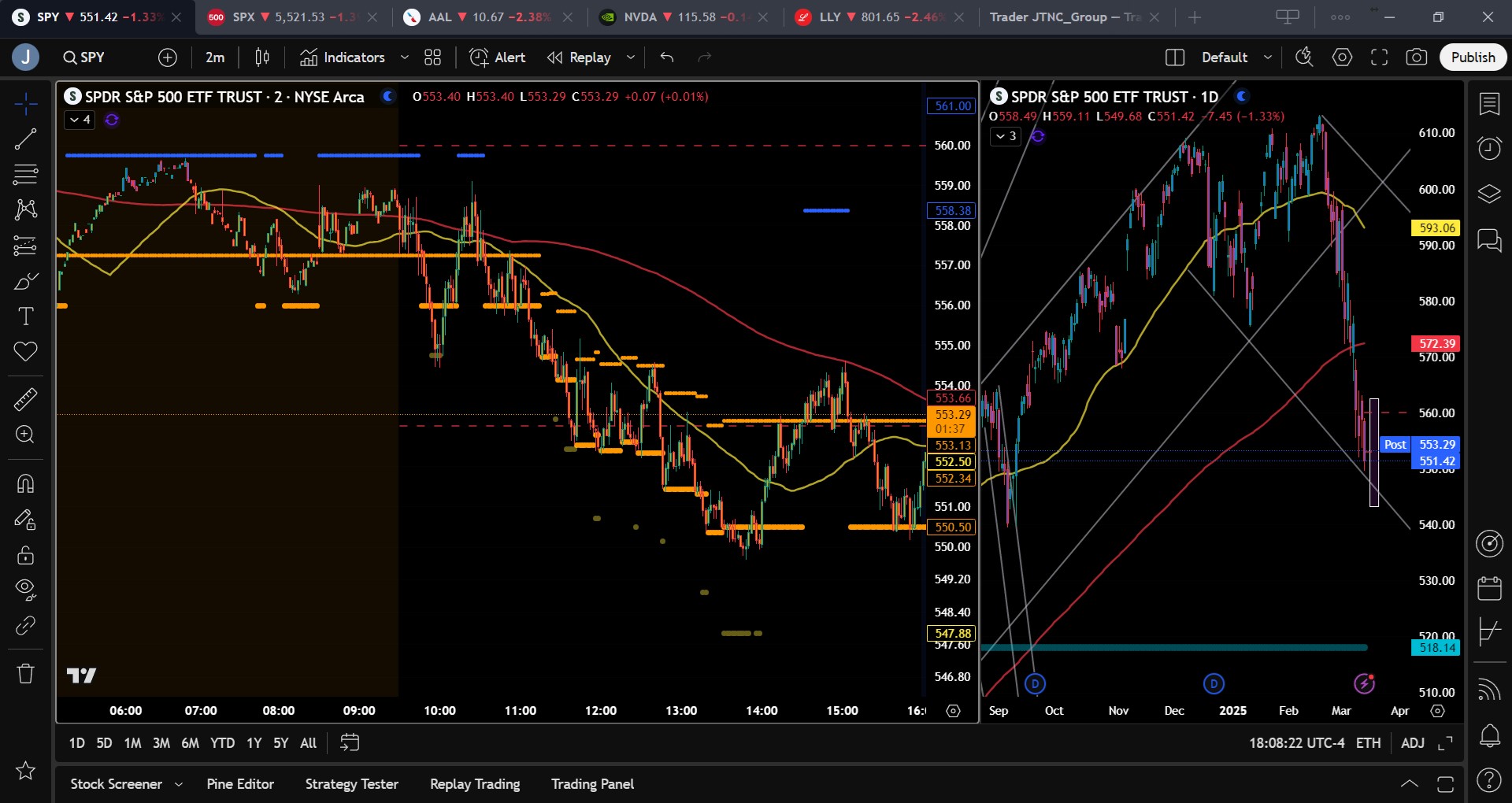Open the go to date picker
Screen dimensions: 1512x803
coord(350,743)
